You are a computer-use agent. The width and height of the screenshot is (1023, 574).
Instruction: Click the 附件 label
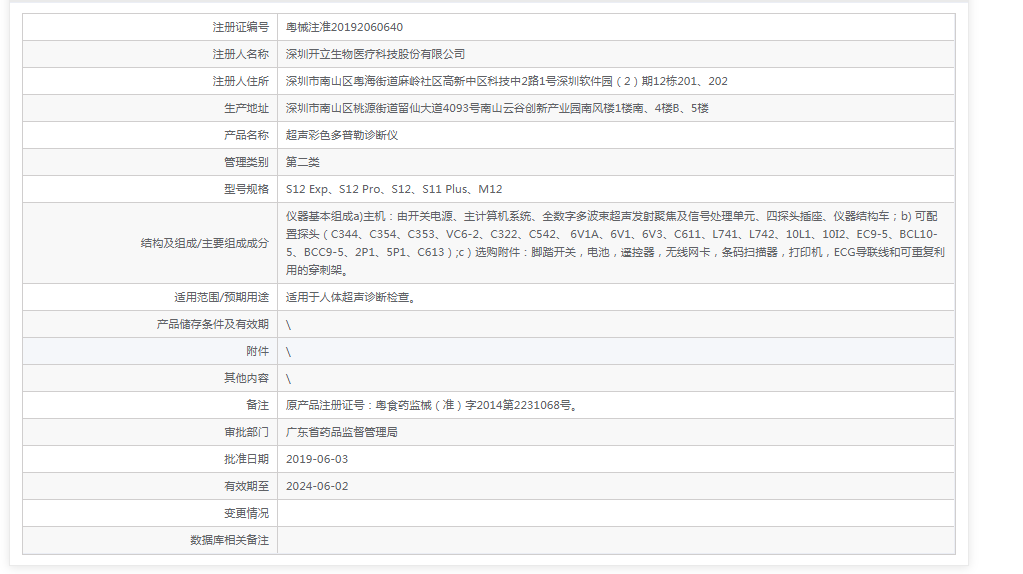(257, 351)
